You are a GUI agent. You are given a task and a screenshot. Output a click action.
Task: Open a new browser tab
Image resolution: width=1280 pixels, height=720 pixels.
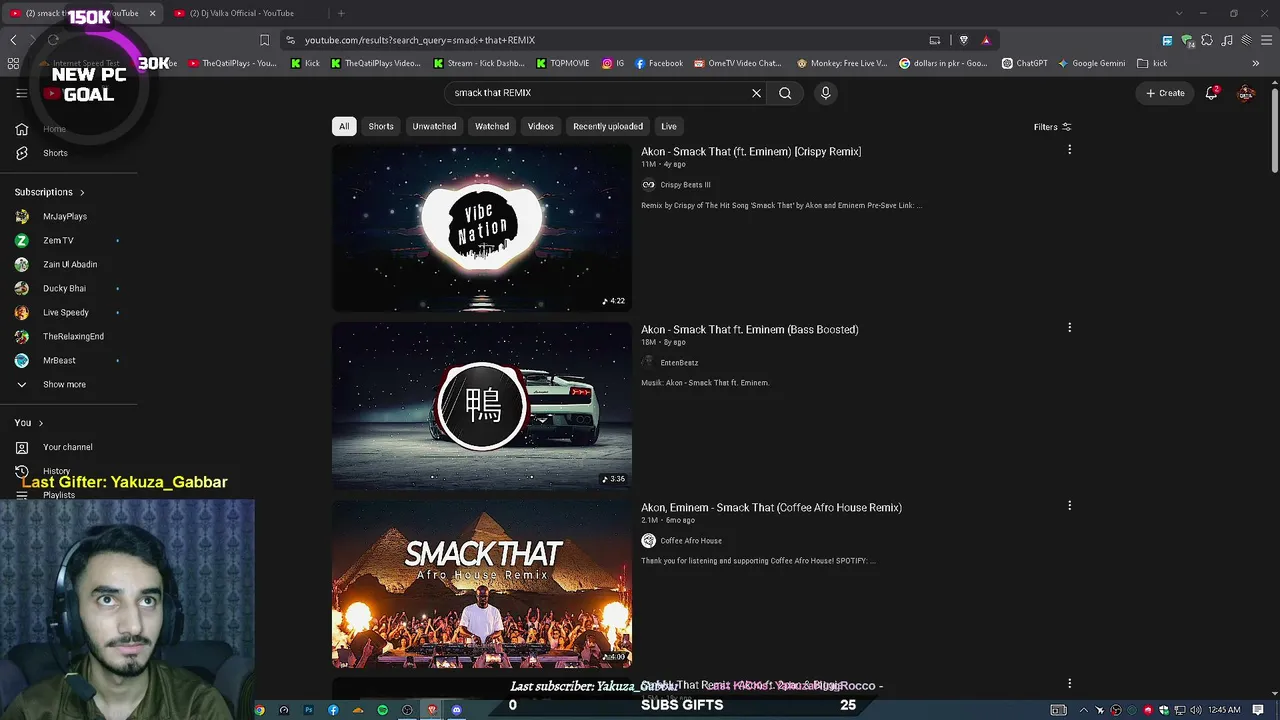[341, 13]
